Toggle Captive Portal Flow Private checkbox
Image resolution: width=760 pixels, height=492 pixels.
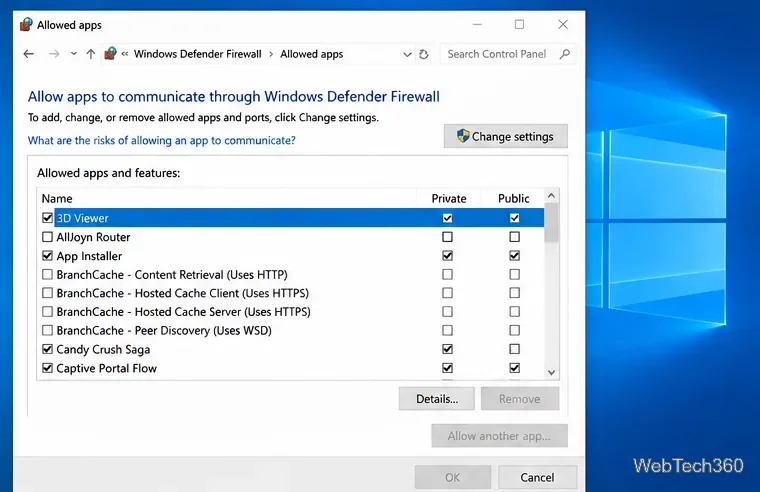(x=447, y=368)
